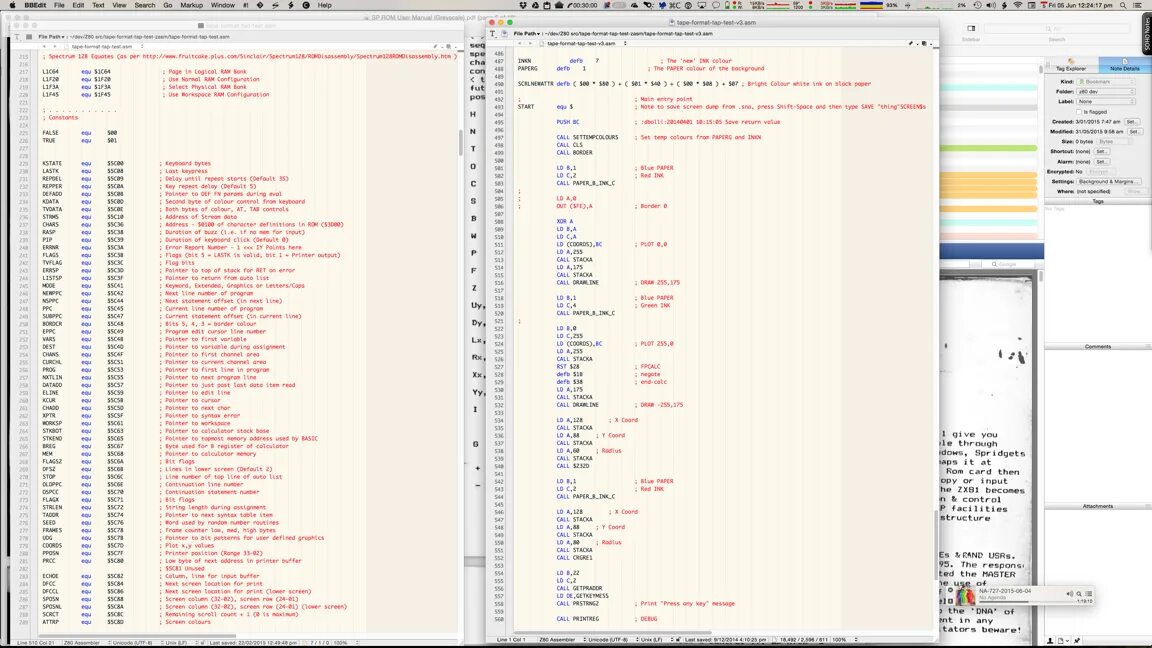Screen dimensions: 1152x648
Task: Click the Line 1 Col 1 cursor position in v3.asm status bar
Action: [x=511, y=640]
